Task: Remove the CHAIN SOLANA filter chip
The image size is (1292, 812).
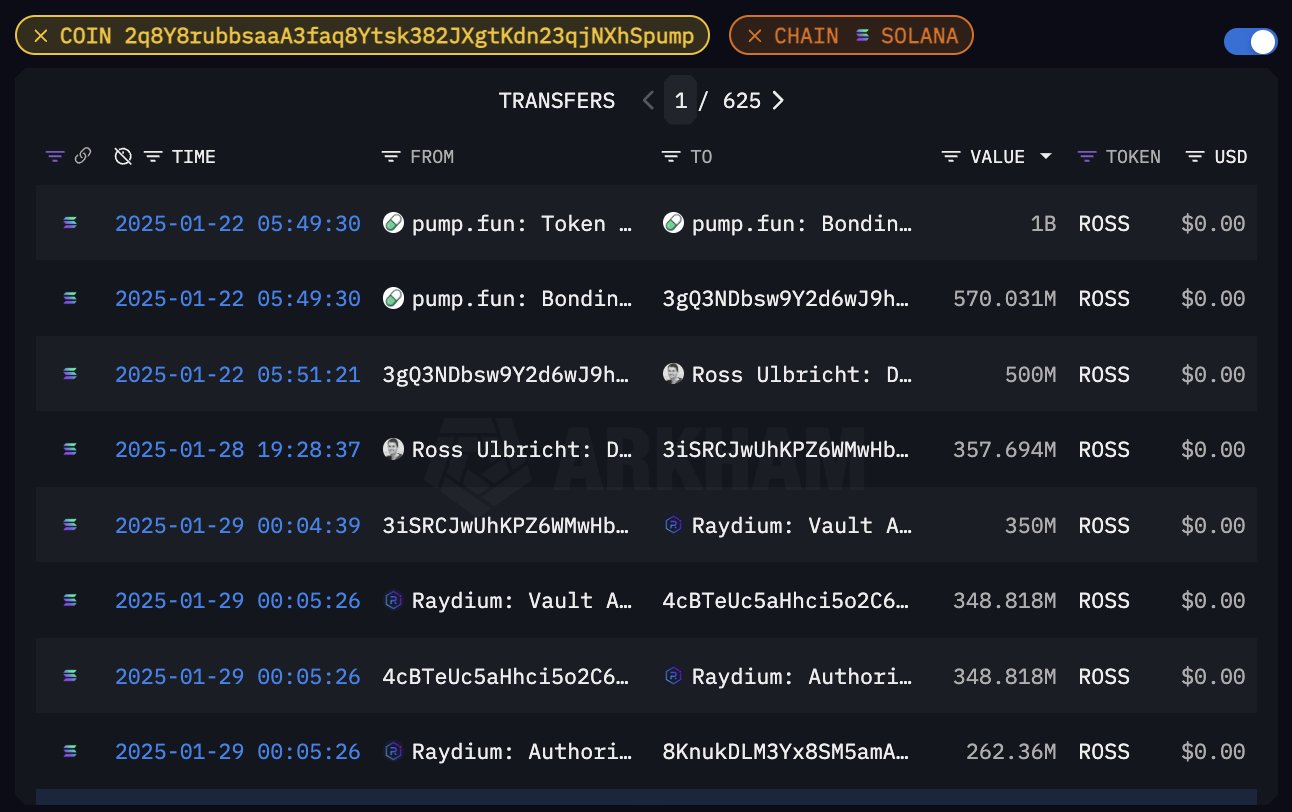Action: (x=755, y=37)
